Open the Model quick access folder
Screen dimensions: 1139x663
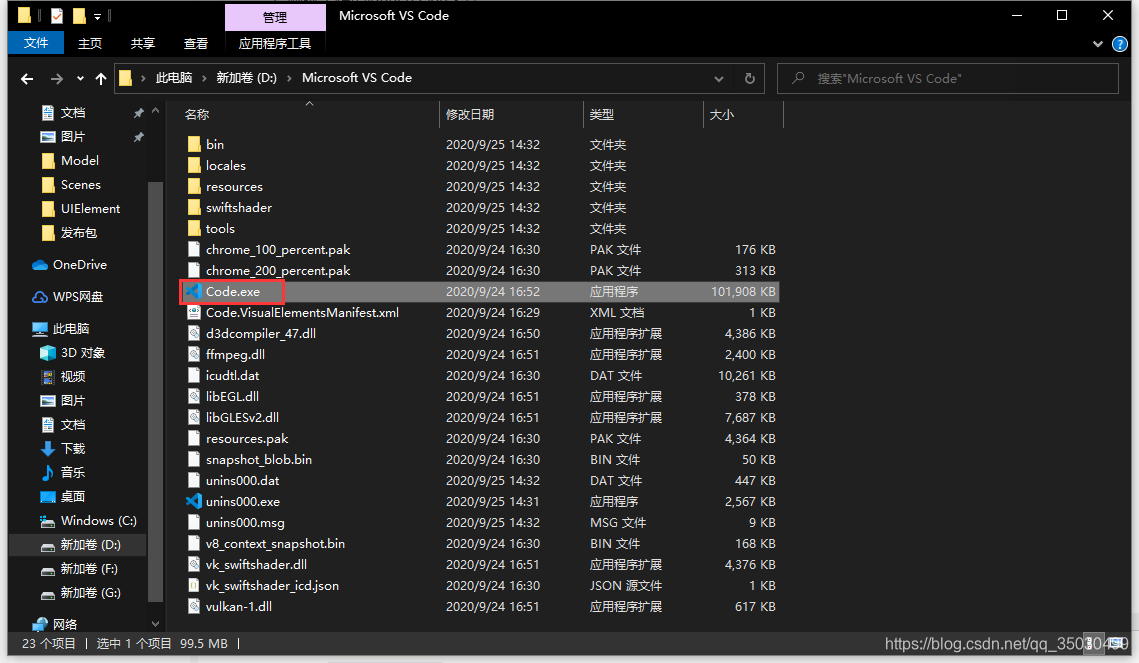tap(70, 160)
